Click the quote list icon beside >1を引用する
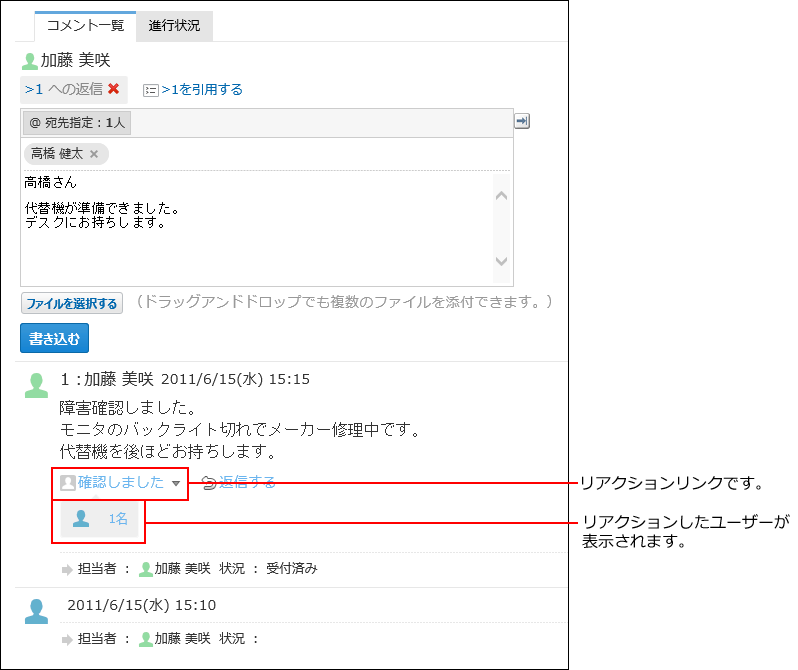Viewport: 798px width, 670px height. (x=151, y=90)
